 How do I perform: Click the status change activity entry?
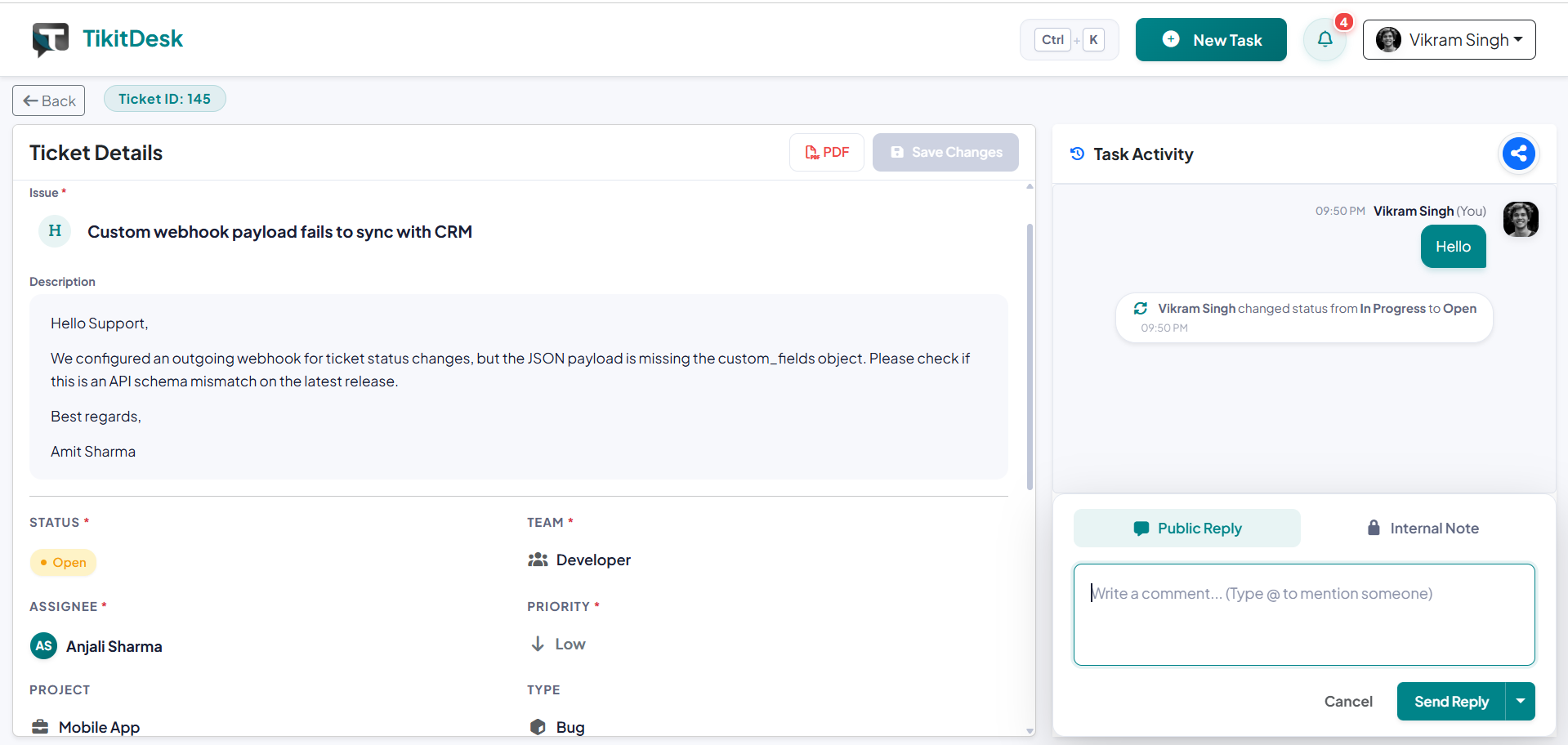pos(1304,317)
